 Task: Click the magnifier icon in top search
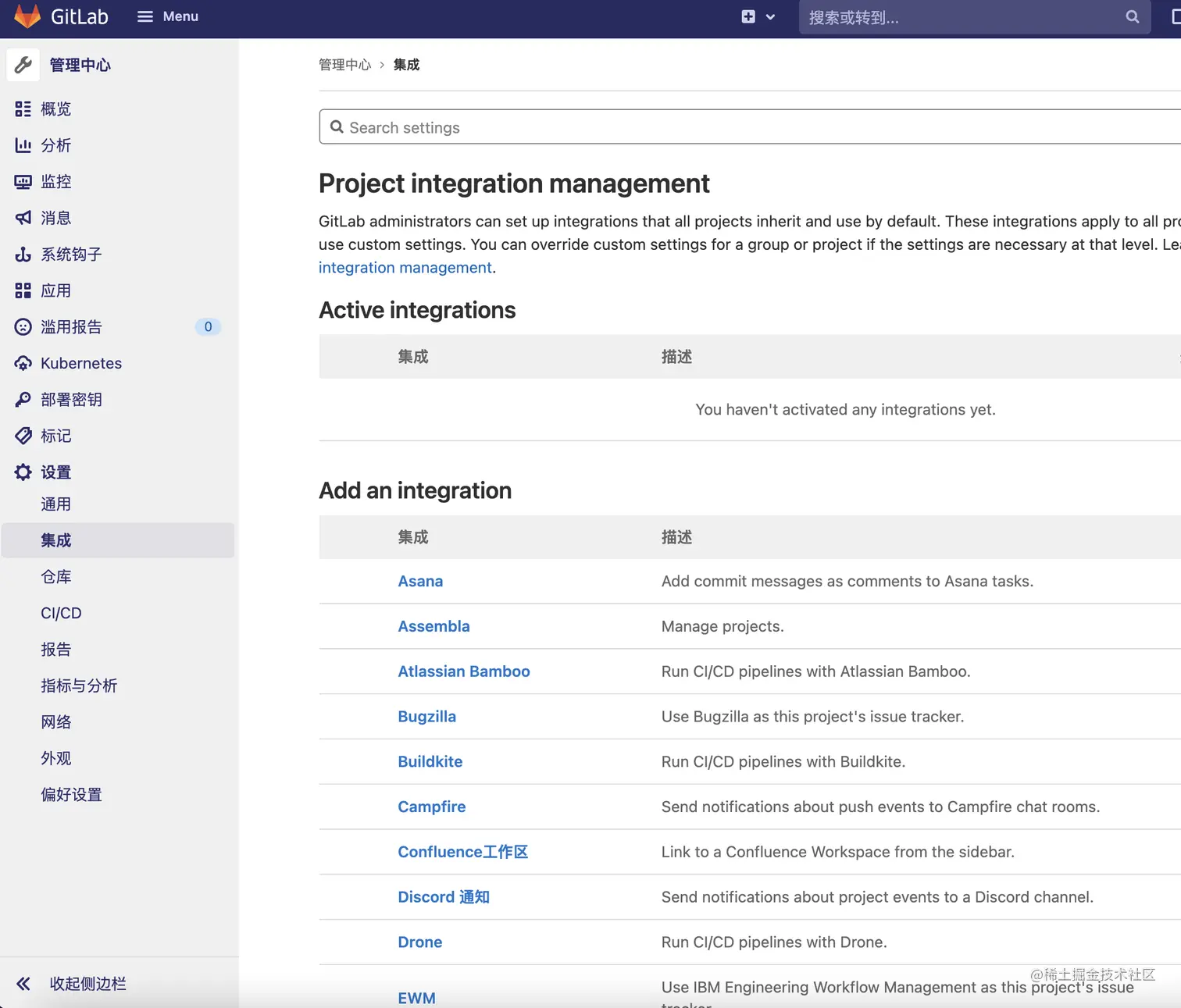pos(1132,16)
